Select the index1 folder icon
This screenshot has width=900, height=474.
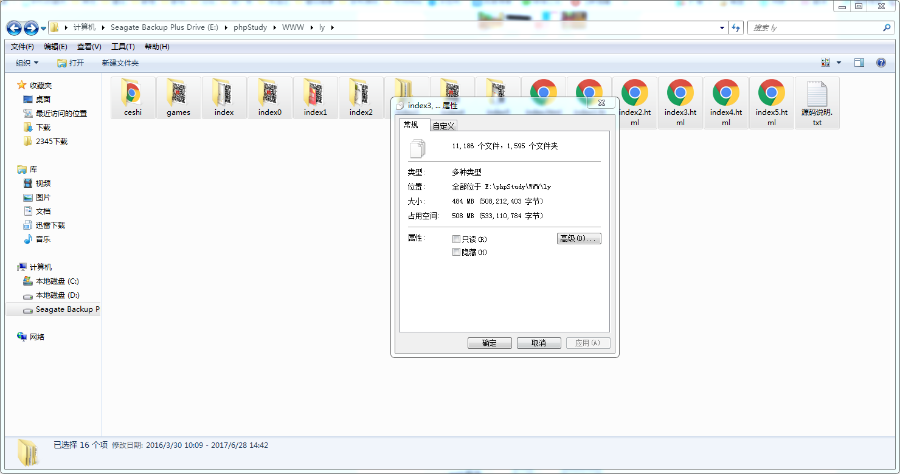point(316,93)
